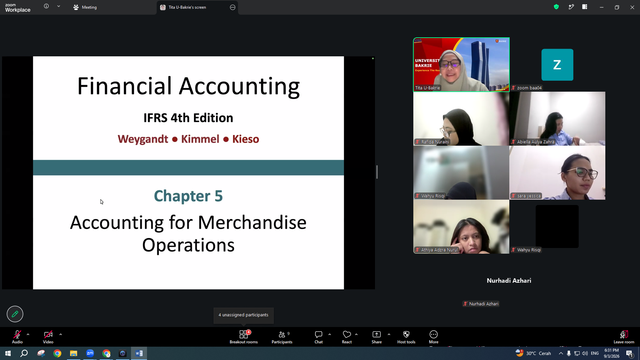
Task: Click the meeting info icon near Workplace
Action: click(x=46, y=7)
